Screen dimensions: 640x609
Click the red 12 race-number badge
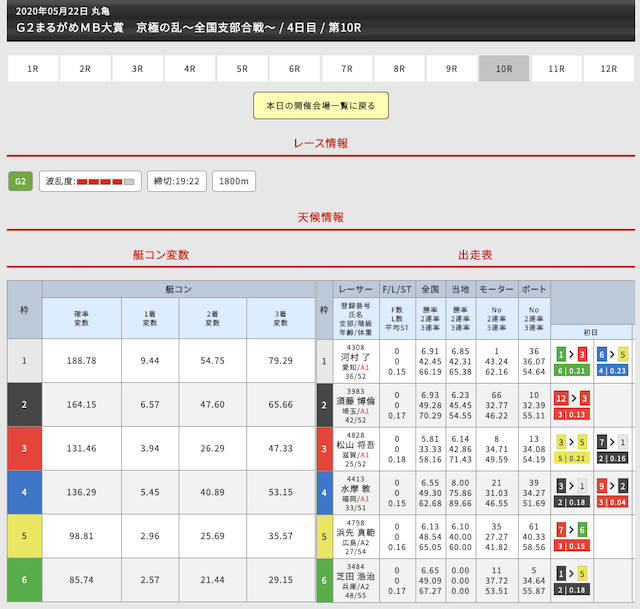coord(561,398)
